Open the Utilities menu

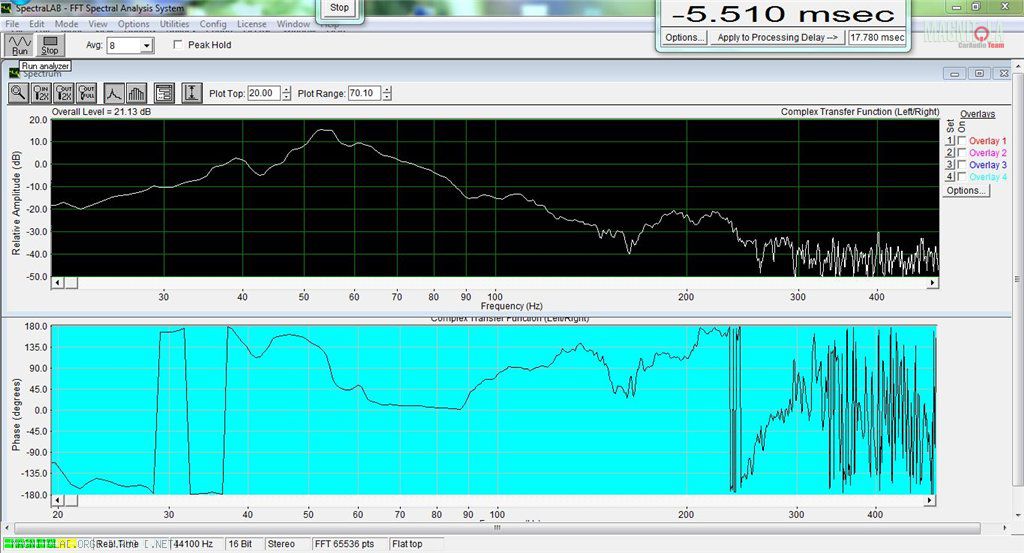[x=174, y=24]
